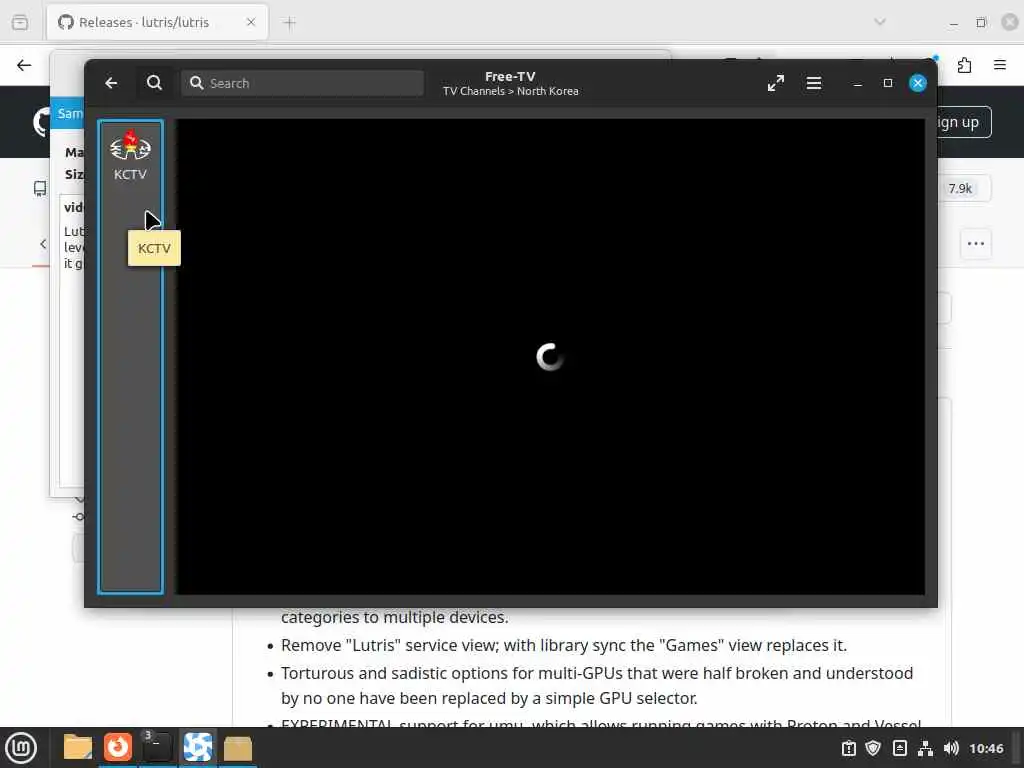Go back in the Free-TV window

pos(111,83)
